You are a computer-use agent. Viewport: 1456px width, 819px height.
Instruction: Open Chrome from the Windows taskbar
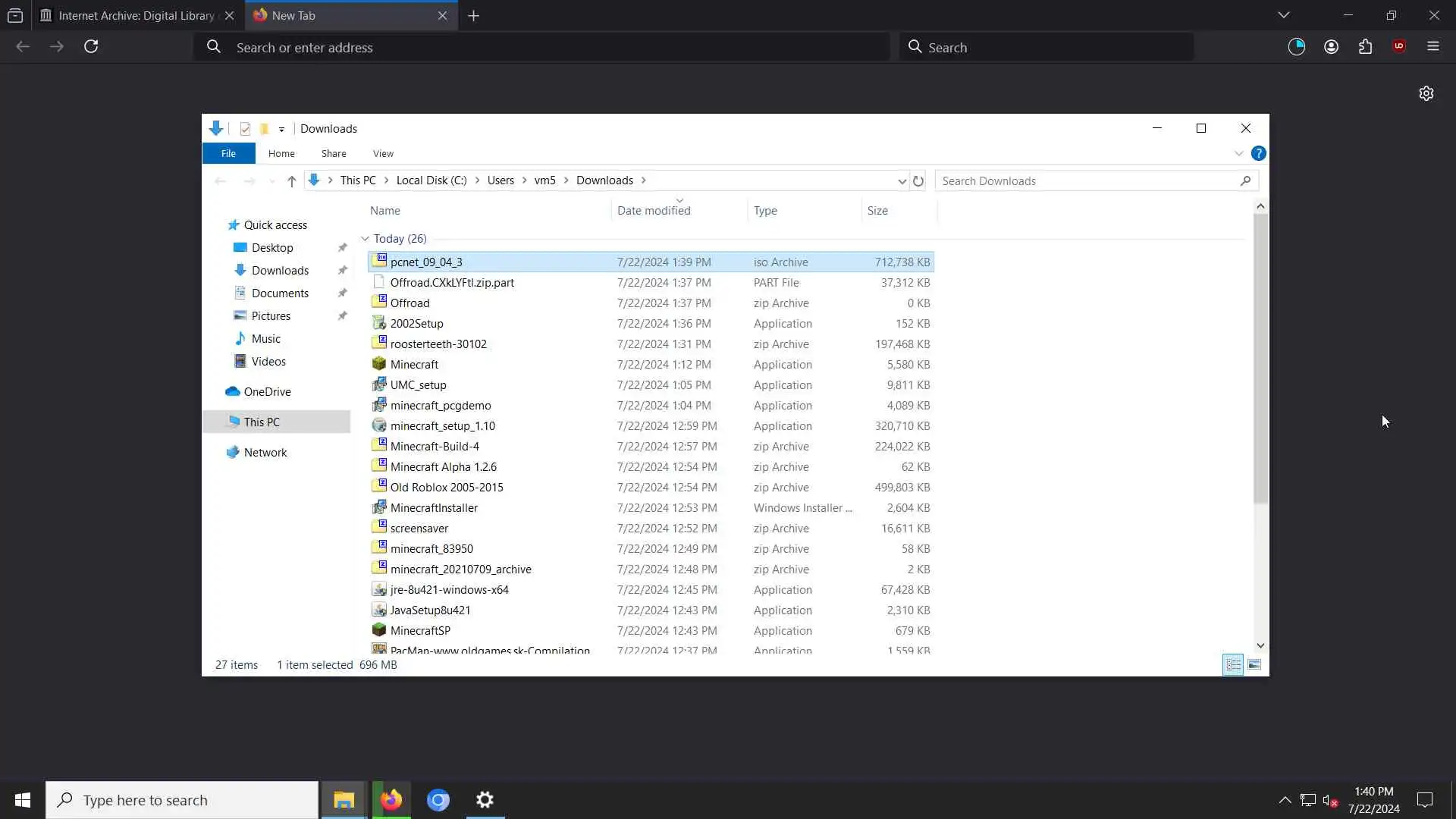(x=438, y=800)
